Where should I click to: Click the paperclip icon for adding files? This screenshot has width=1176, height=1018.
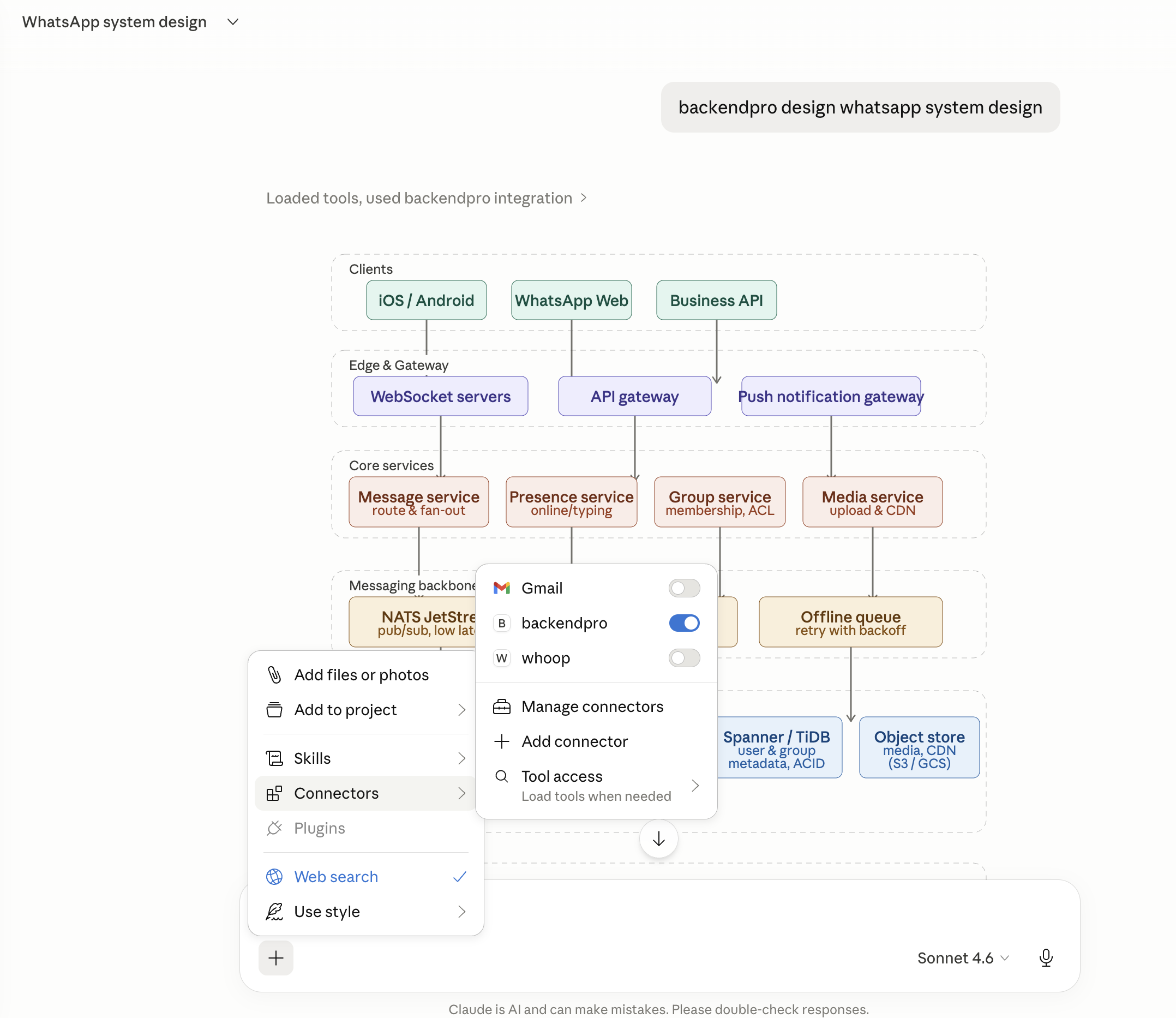pos(274,675)
